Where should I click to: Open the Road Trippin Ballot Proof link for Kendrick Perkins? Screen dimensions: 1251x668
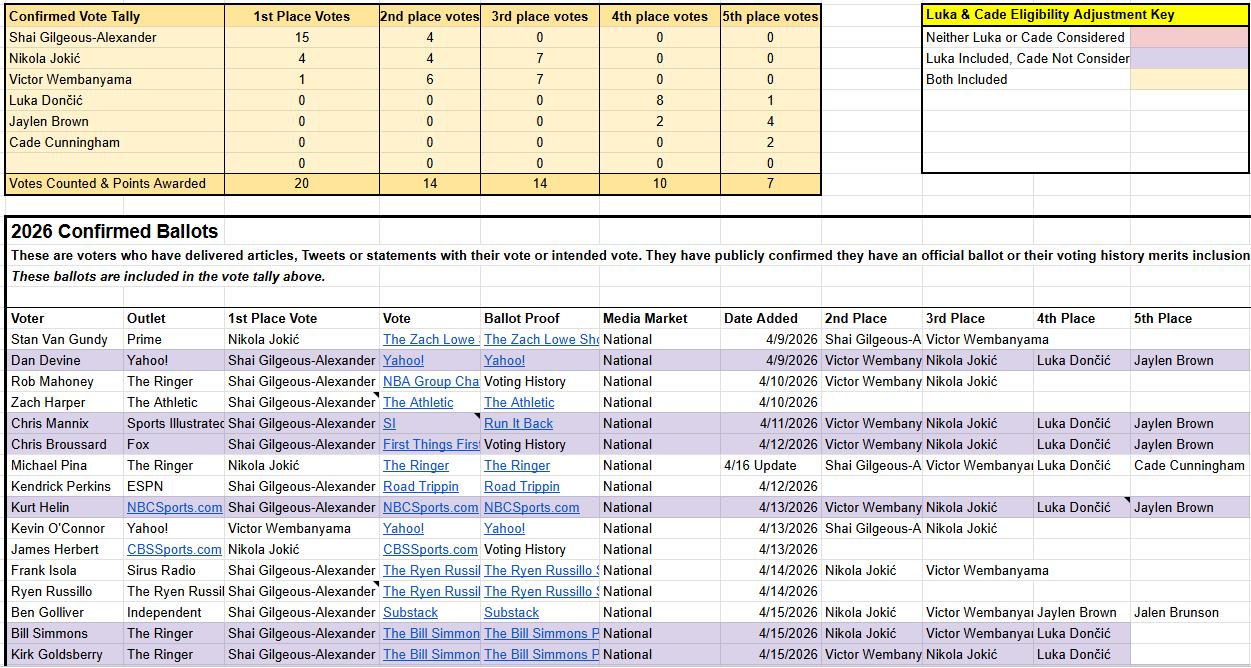click(522, 486)
